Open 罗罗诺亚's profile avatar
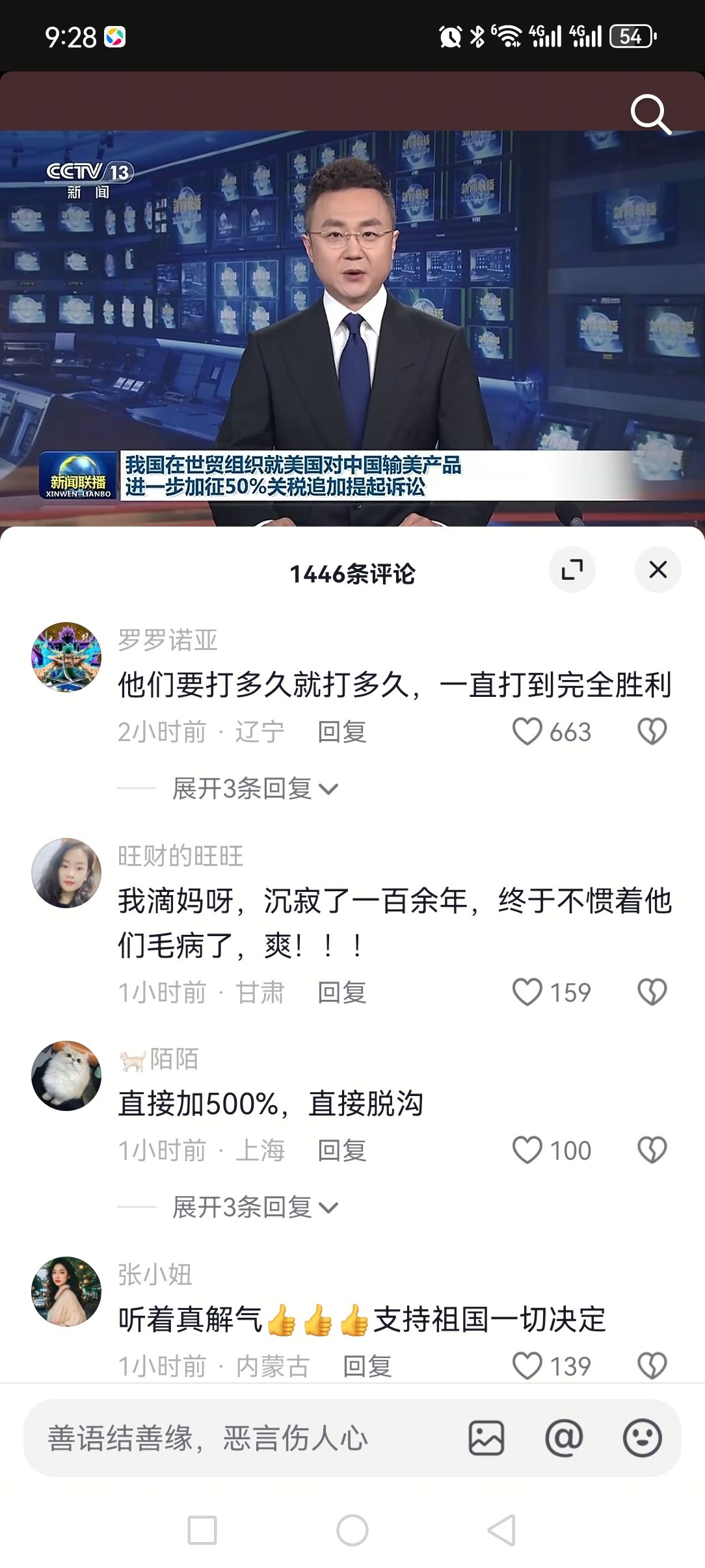This screenshot has width=705, height=1568. (66, 657)
